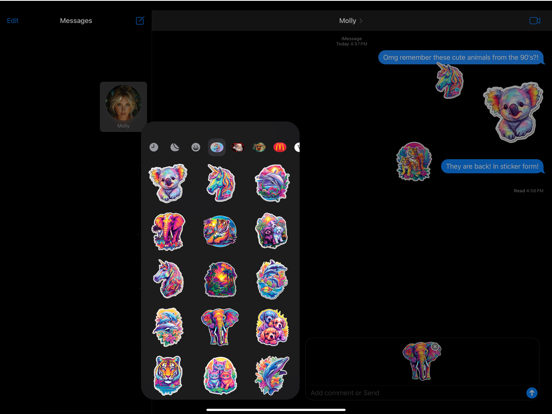
Task: Remove the elephant sticker from the draft
Action: [x=435, y=347]
